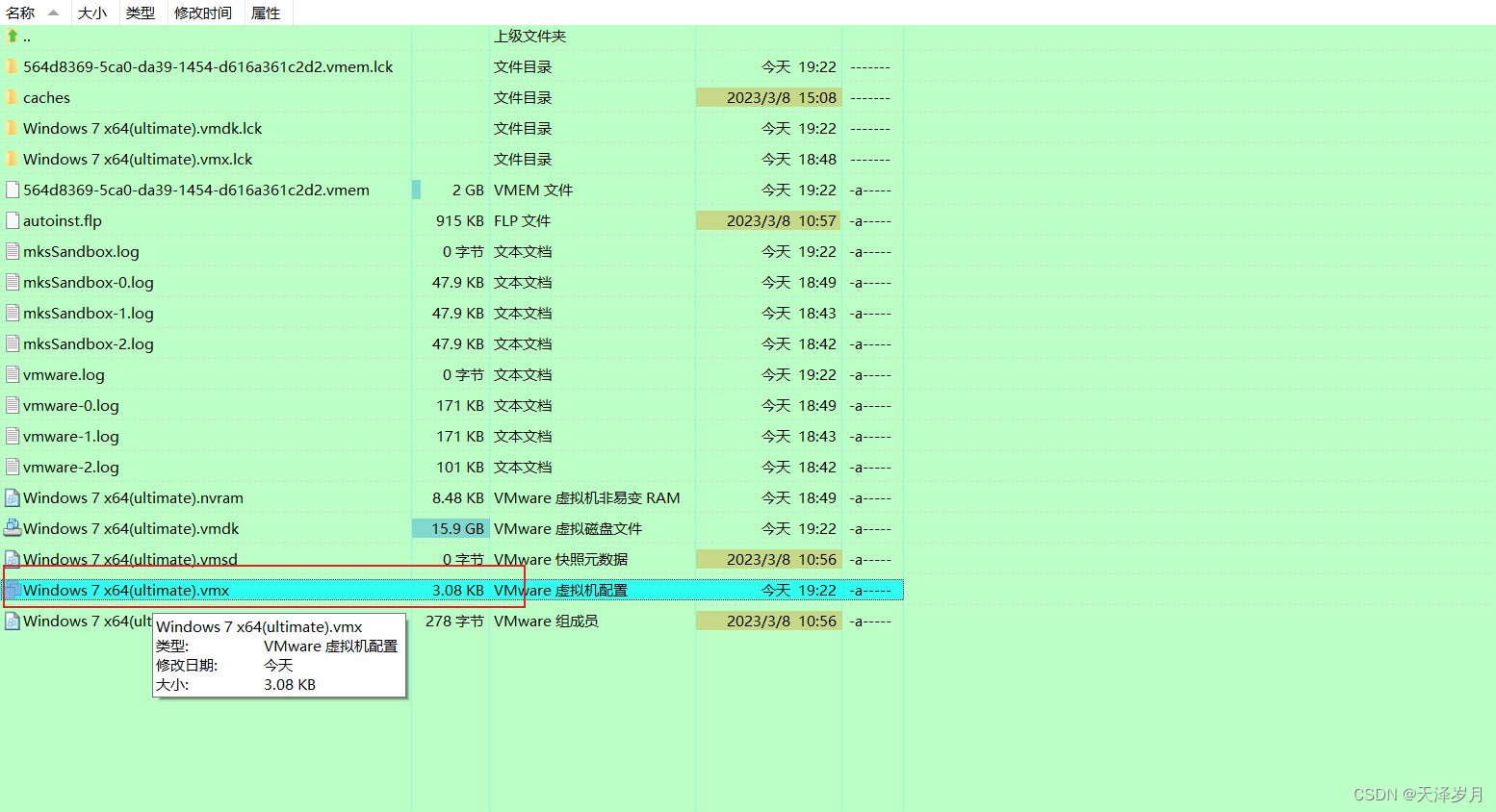Viewport: 1496px width, 812px height.
Task: Select the mksSandbox-1.log file name
Action: click(89, 313)
